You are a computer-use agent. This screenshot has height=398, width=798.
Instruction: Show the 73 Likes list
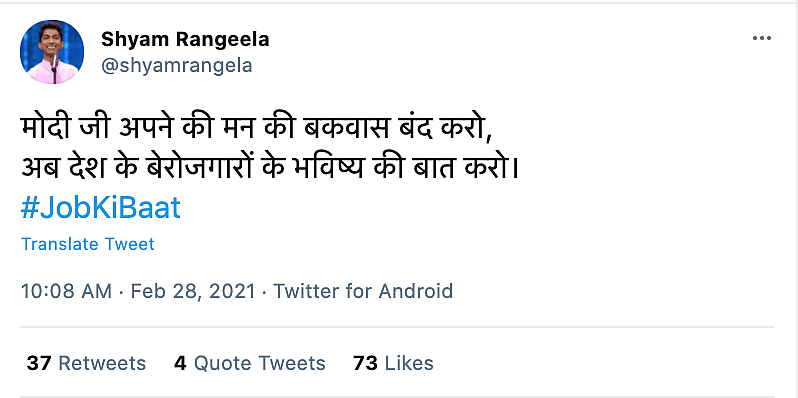coord(393,363)
